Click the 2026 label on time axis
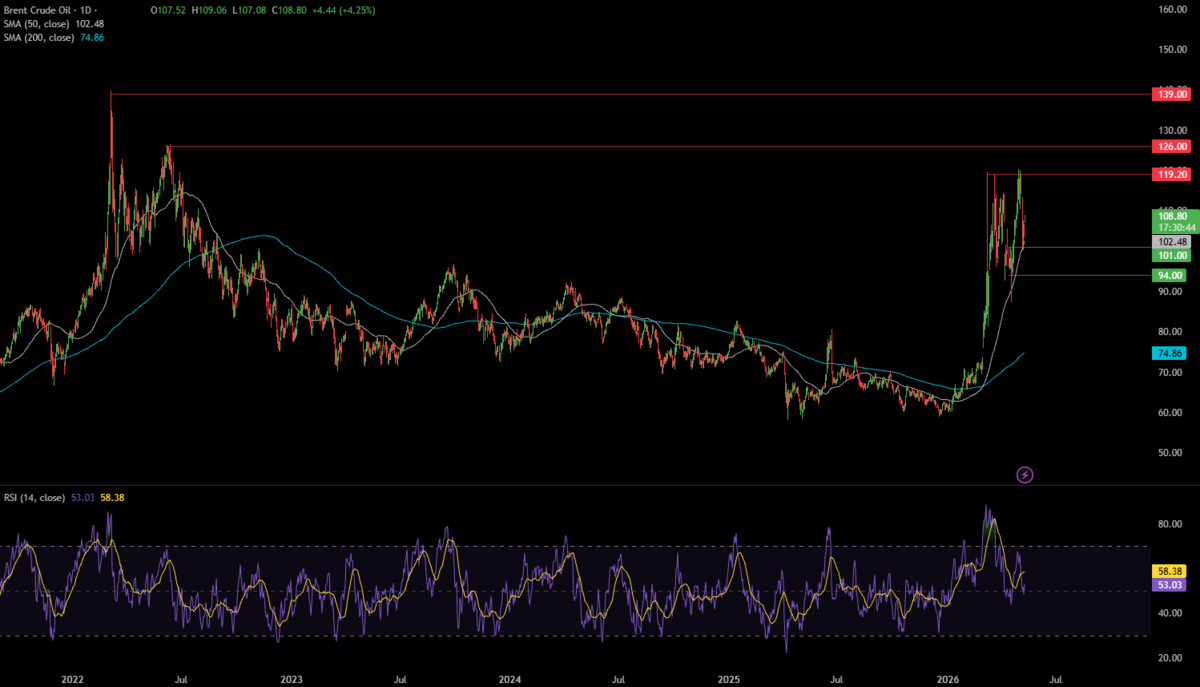This screenshot has width=1200, height=687. [x=947, y=678]
